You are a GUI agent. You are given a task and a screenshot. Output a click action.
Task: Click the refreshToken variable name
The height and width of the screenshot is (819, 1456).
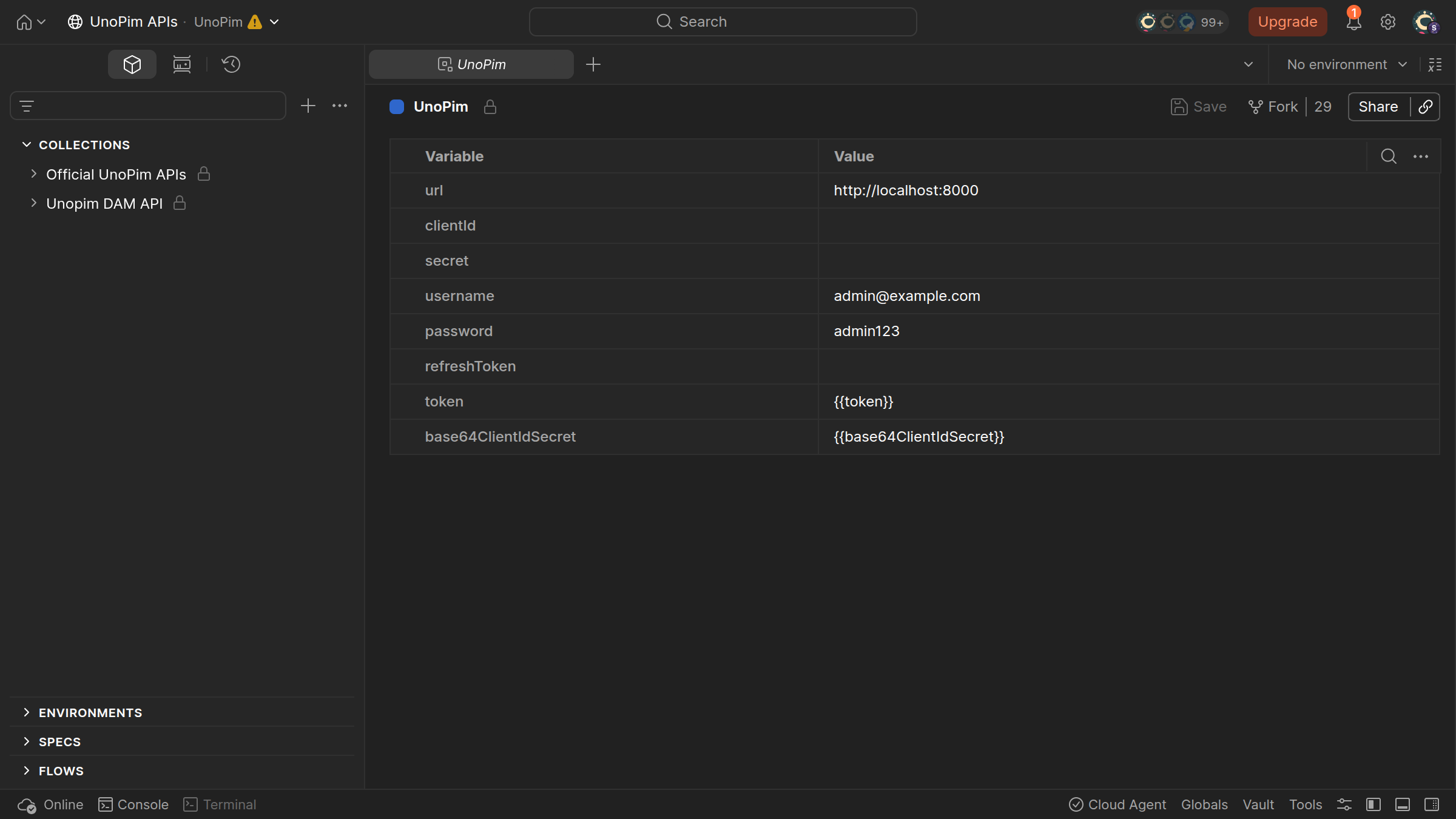click(470, 366)
